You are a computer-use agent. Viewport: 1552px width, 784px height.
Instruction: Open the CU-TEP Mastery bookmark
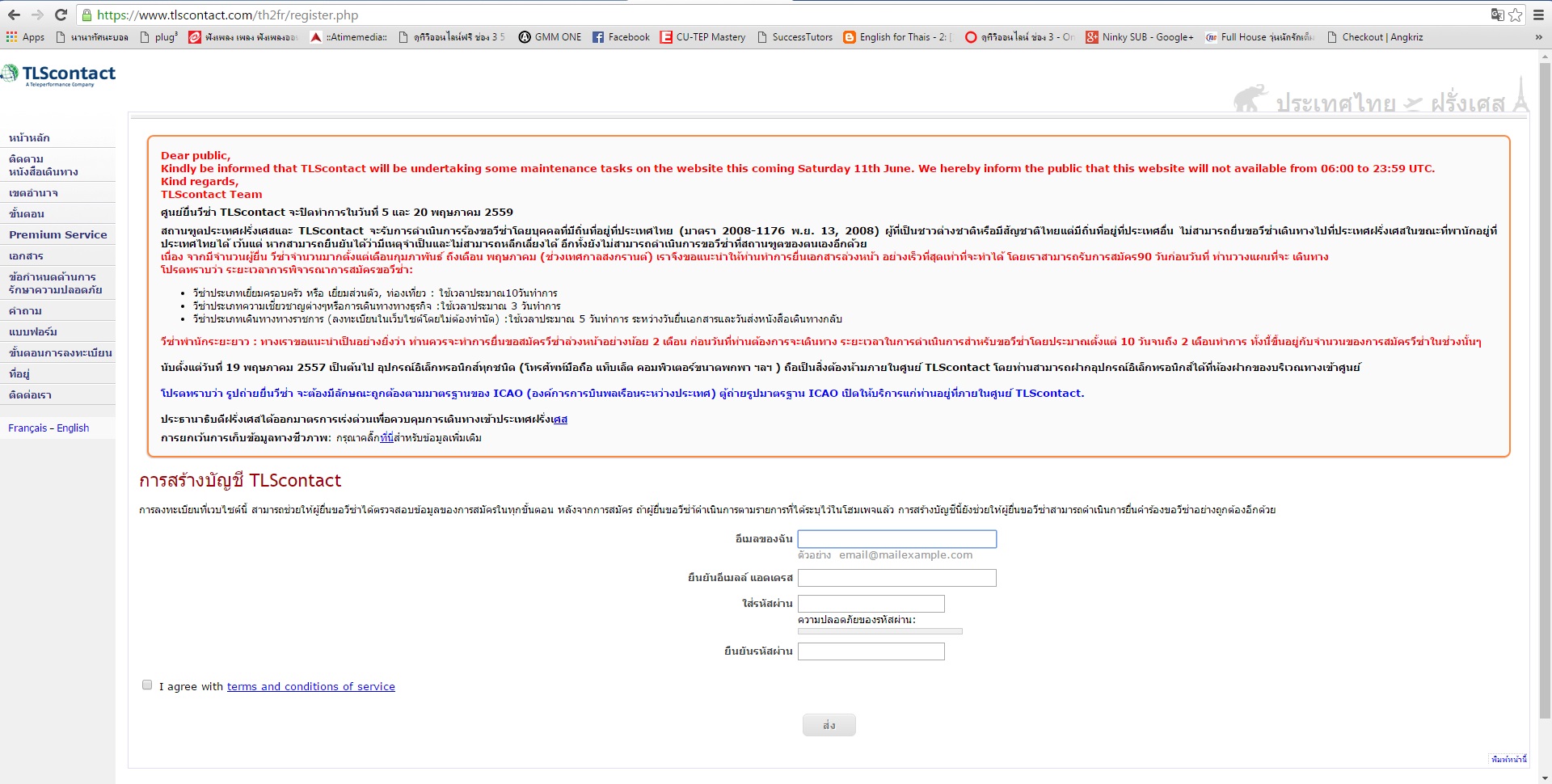(x=702, y=37)
